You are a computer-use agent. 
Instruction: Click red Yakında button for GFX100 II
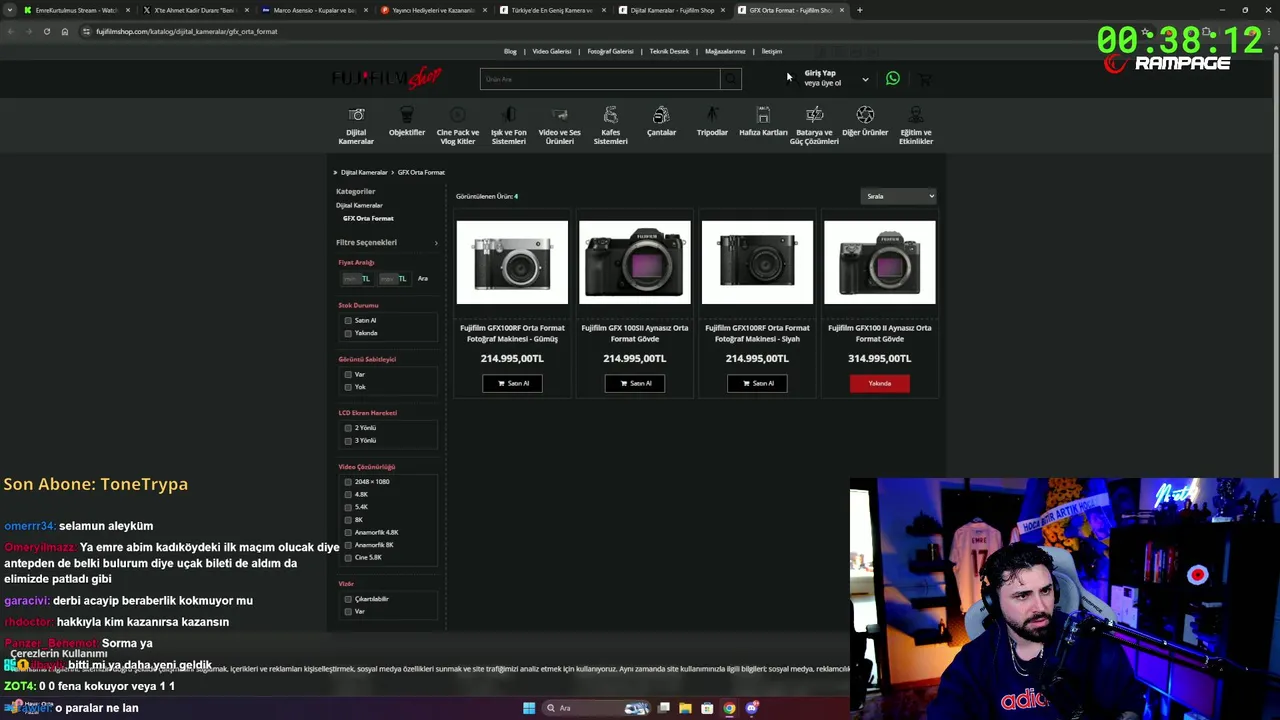(x=880, y=383)
